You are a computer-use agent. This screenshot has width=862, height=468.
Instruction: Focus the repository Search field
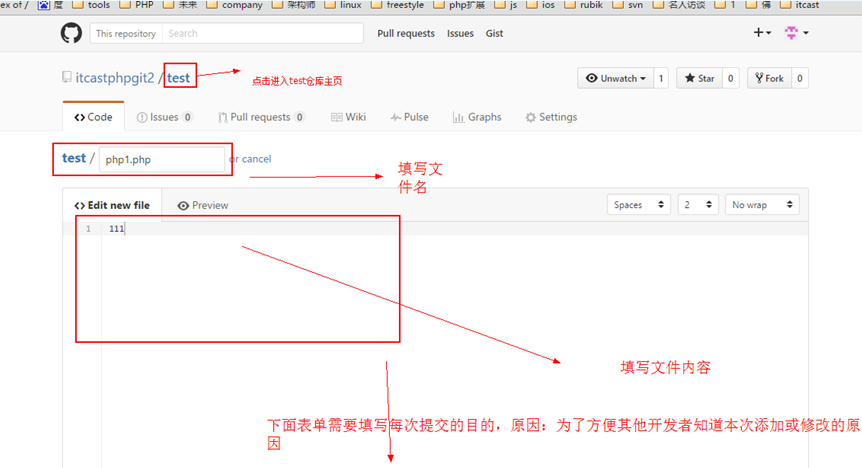(263, 34)
